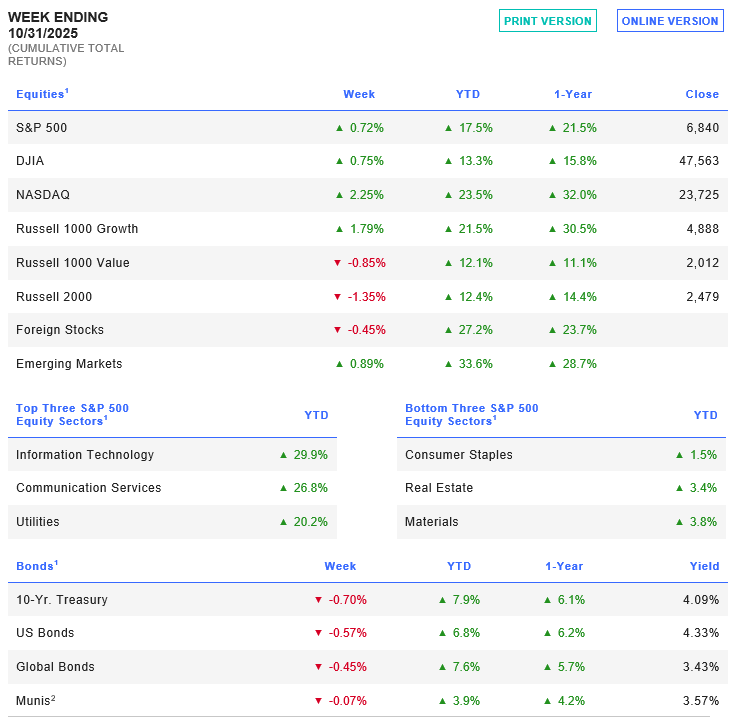The width and height of the screenshot is (737, 717).
Task: Click Bottom Three S&P 500 Equity Sectors heading
Action: click(x=471, y=415)
